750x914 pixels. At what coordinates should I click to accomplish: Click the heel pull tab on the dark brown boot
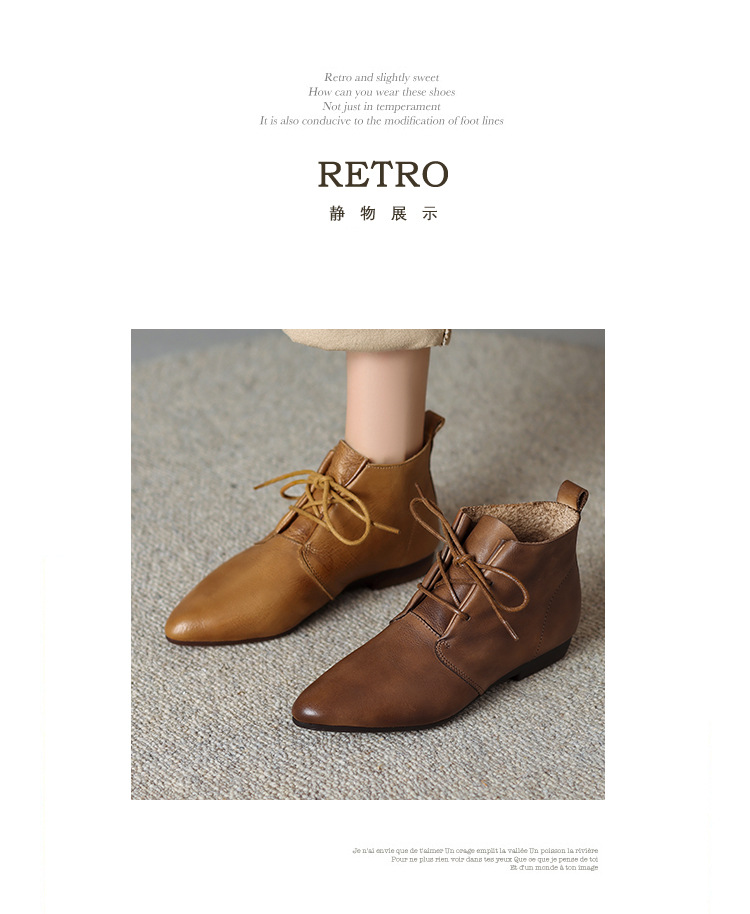pos(572,495)
